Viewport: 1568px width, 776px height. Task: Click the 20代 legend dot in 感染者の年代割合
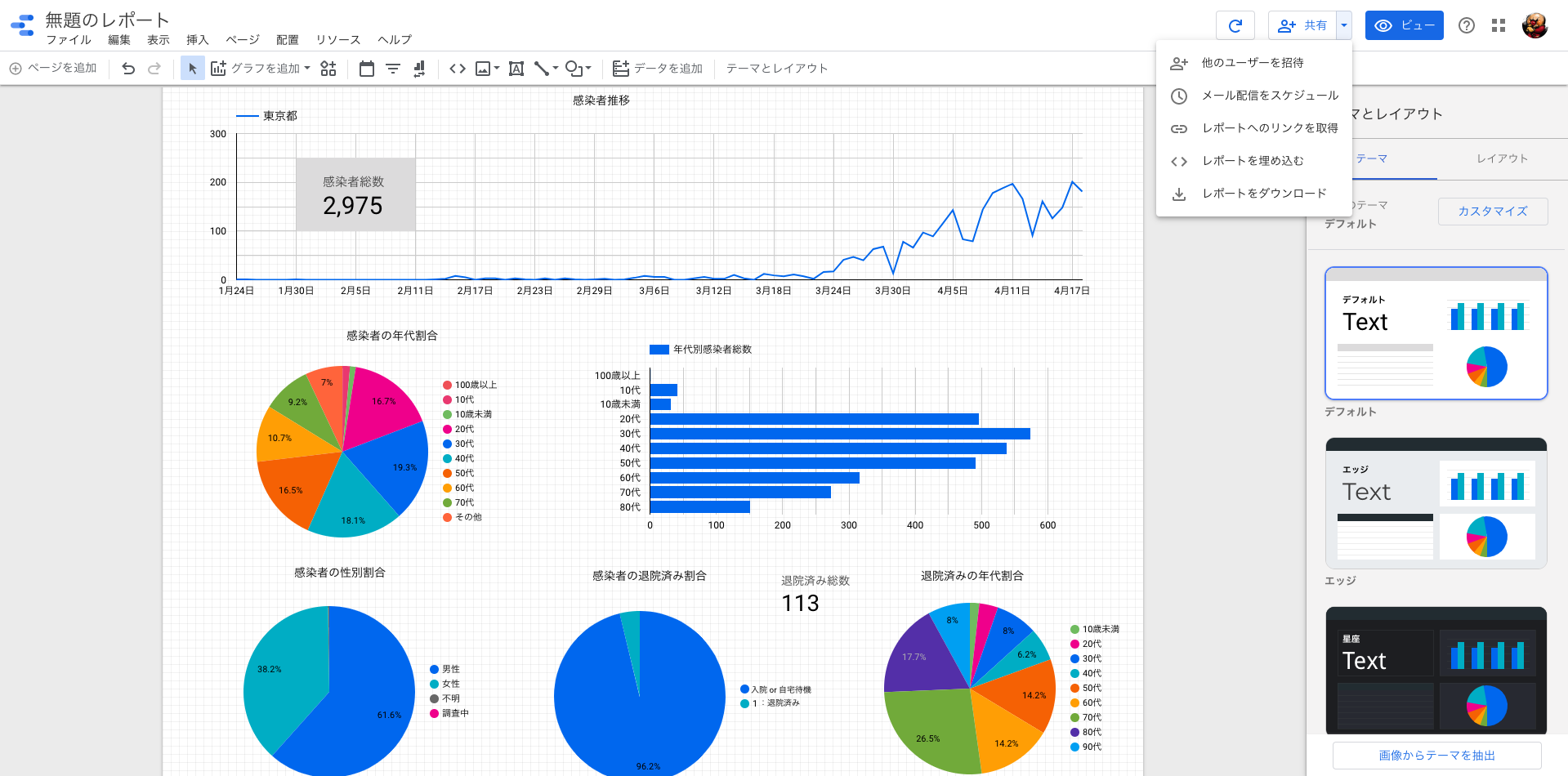(x=447, y=429)
